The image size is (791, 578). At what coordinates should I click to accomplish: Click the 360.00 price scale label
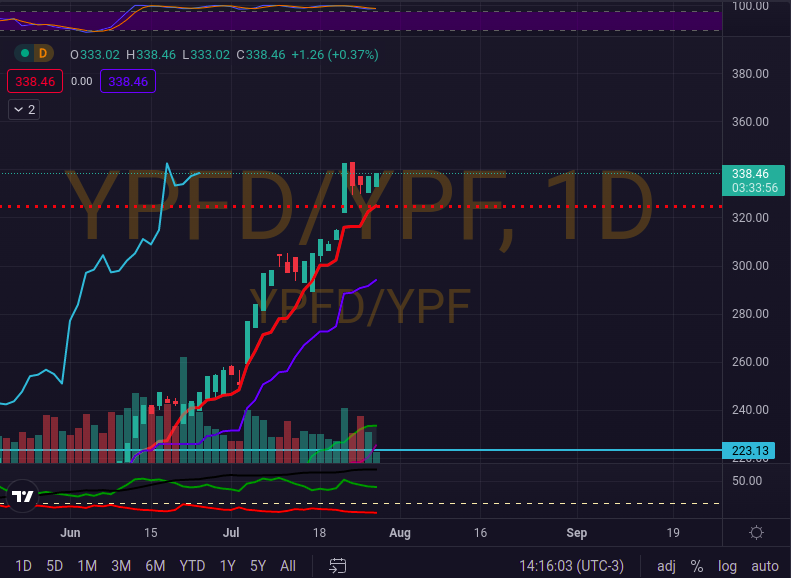pos(750,122)
